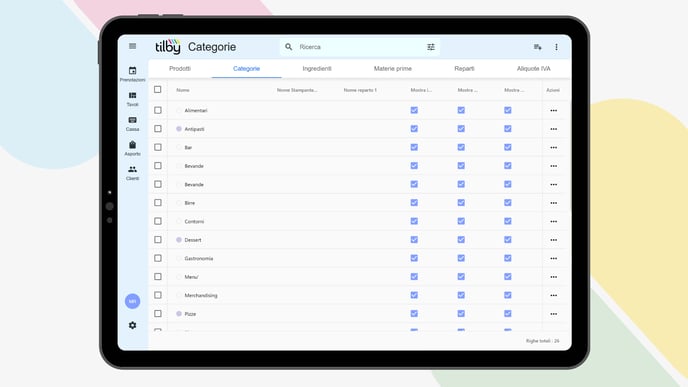Open the vertical three-dot overflow menu
This screenshot has height=387, width=688.
coord(556,47)
